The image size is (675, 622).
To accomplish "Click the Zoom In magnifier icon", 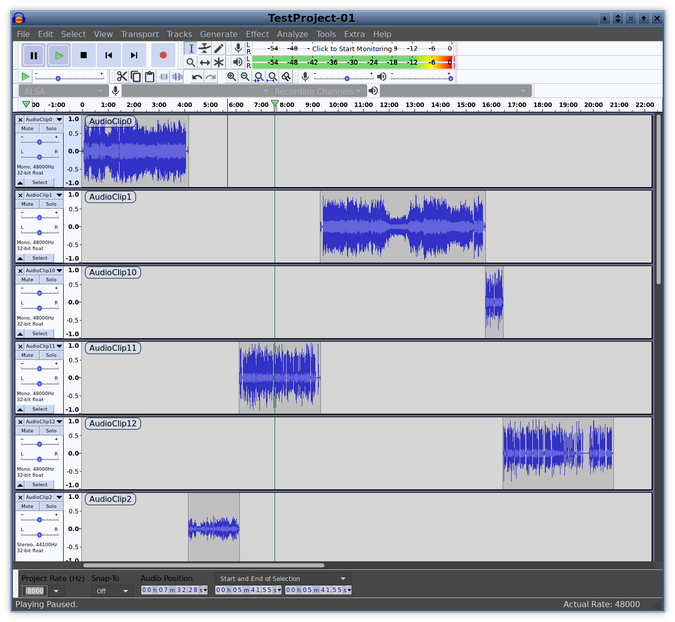I will 232,76.
